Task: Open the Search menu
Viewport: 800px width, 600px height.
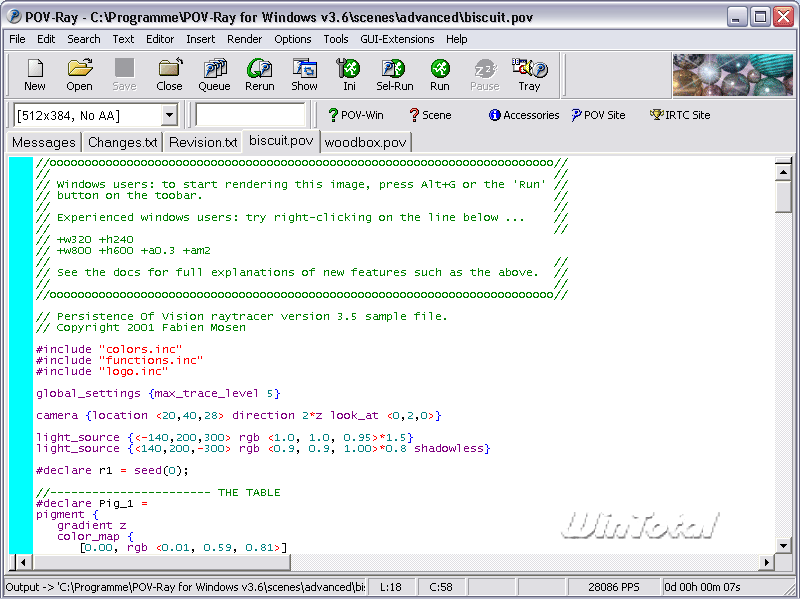Action: pyautogui.click(x=84, y=39)
